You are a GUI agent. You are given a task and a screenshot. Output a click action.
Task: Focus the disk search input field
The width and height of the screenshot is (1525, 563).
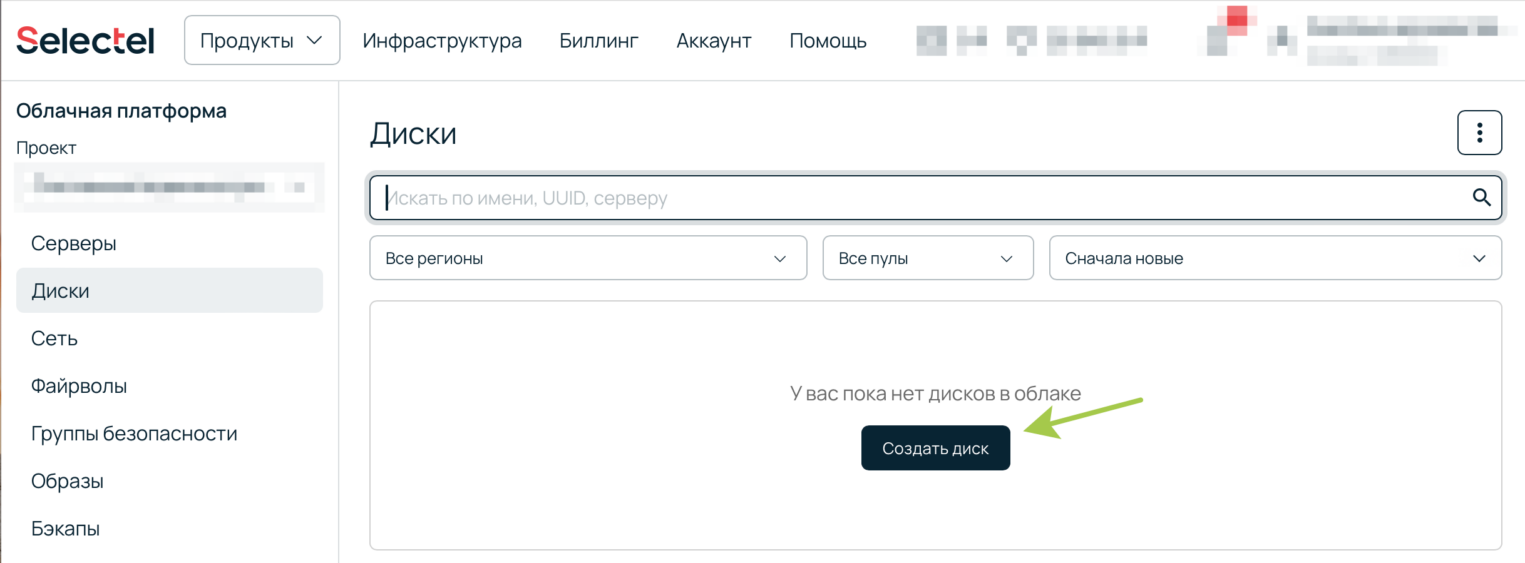920,198
